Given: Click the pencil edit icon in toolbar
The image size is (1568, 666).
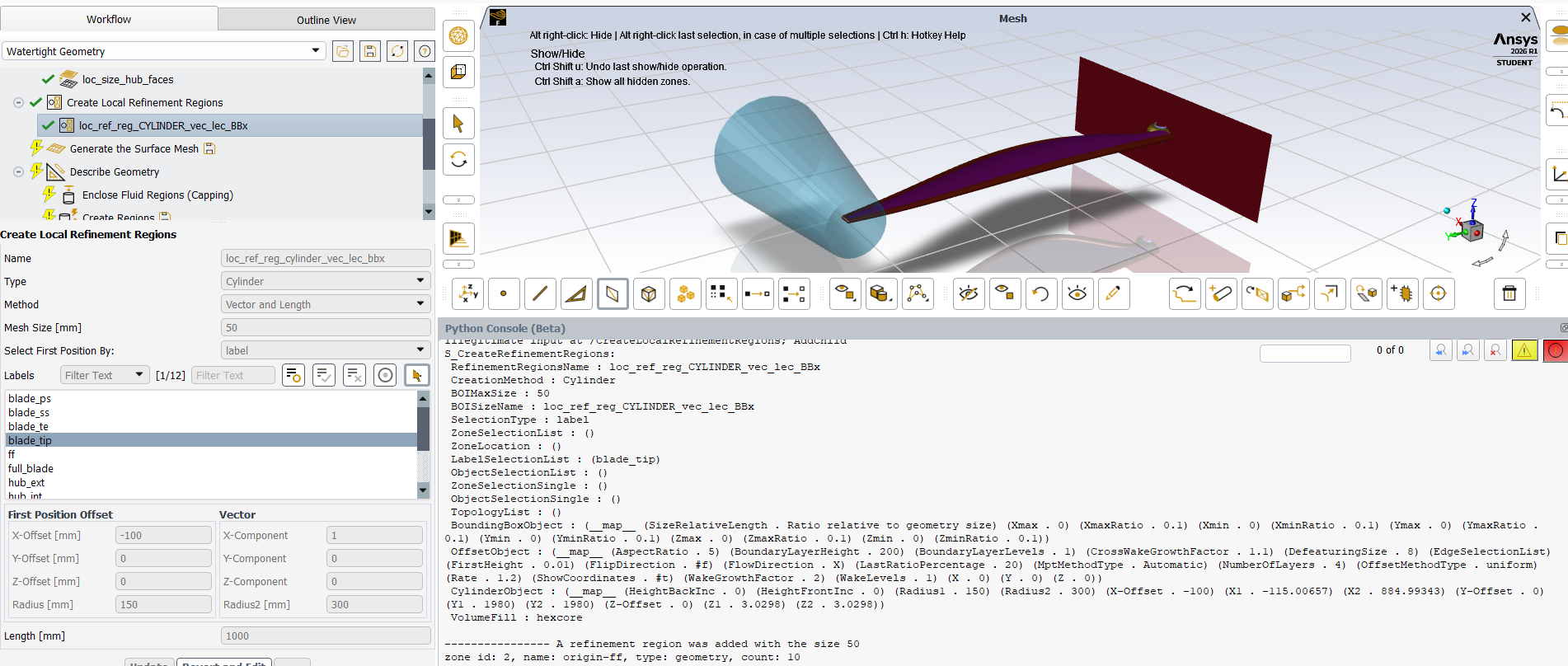Looking at the screenshot, I should point(1114,293).
